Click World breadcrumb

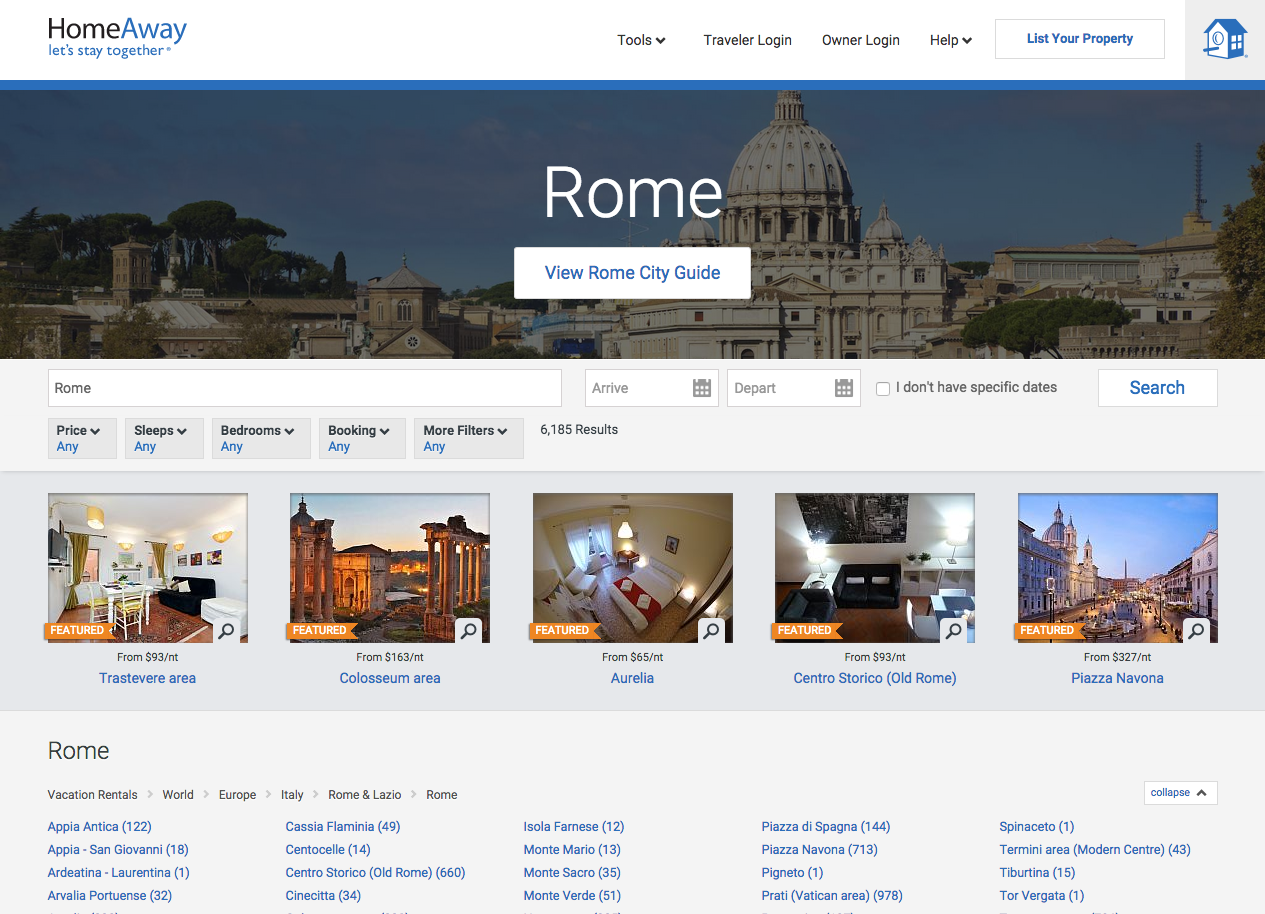[x=178, y=795]
